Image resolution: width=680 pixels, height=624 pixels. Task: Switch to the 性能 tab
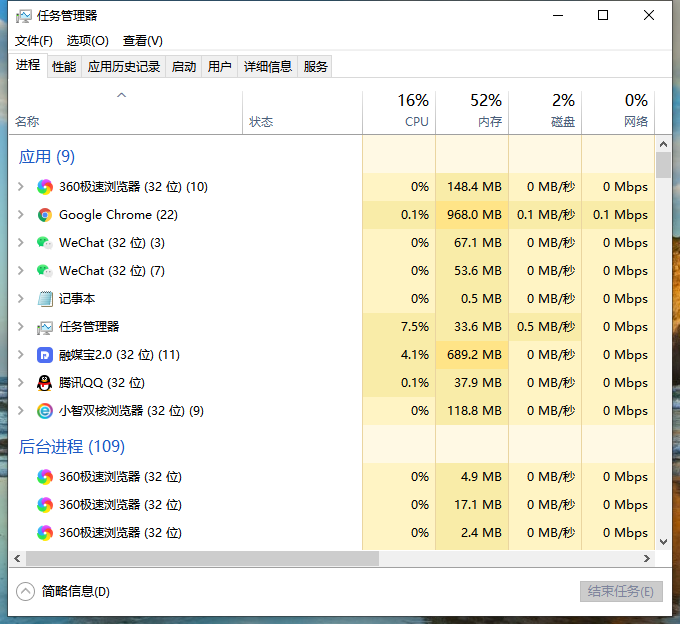(64, 67)
